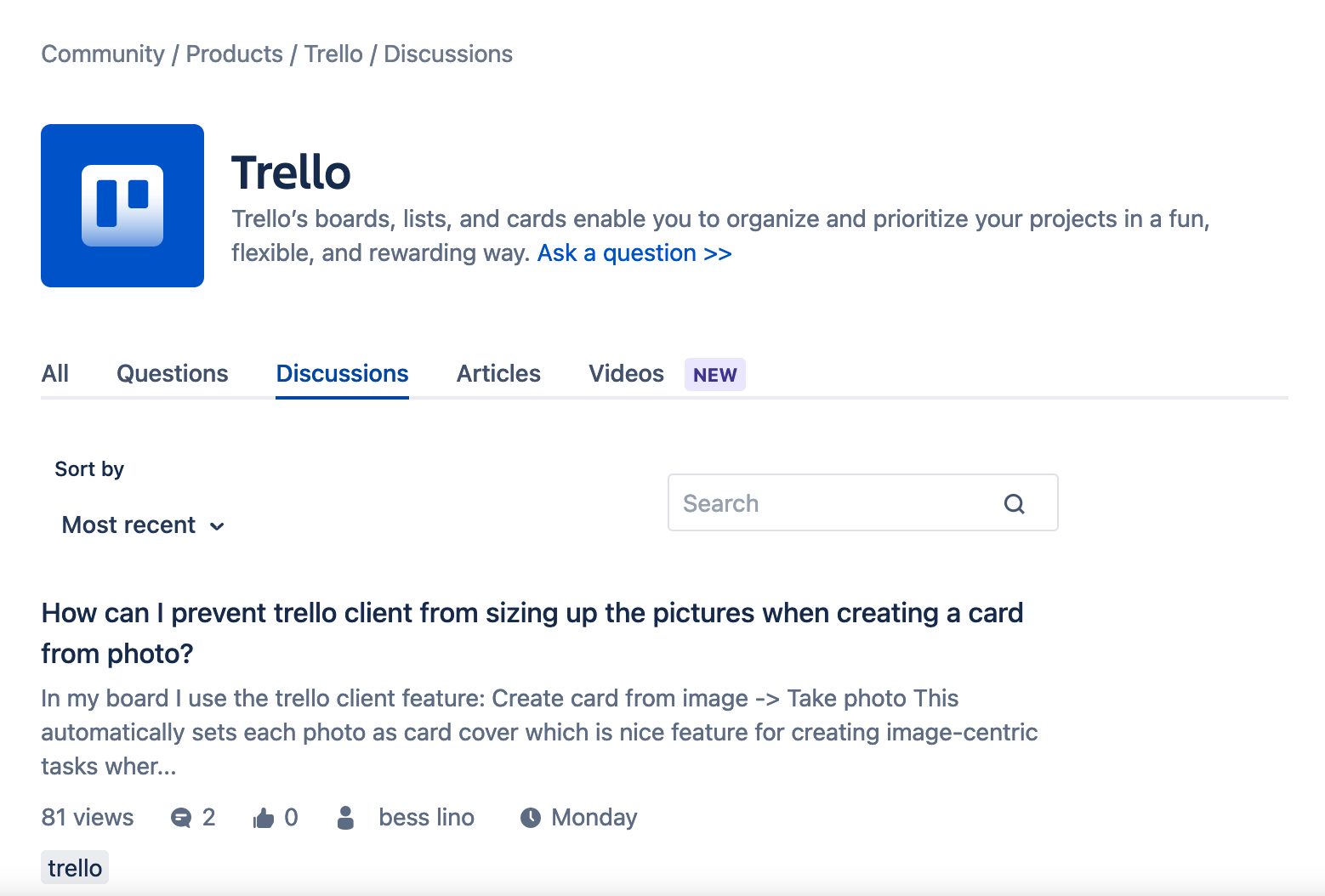The width and height of the screenshot is (1325, 896).
Task: Go to Trello in the breadcrumb
Action: [x=333, y=54]
